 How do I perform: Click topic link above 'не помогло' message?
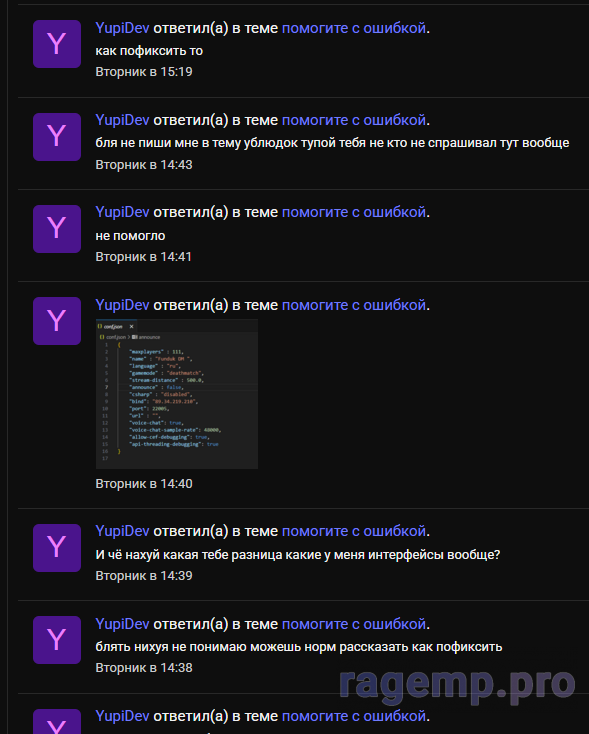click(x=354, y=212)
